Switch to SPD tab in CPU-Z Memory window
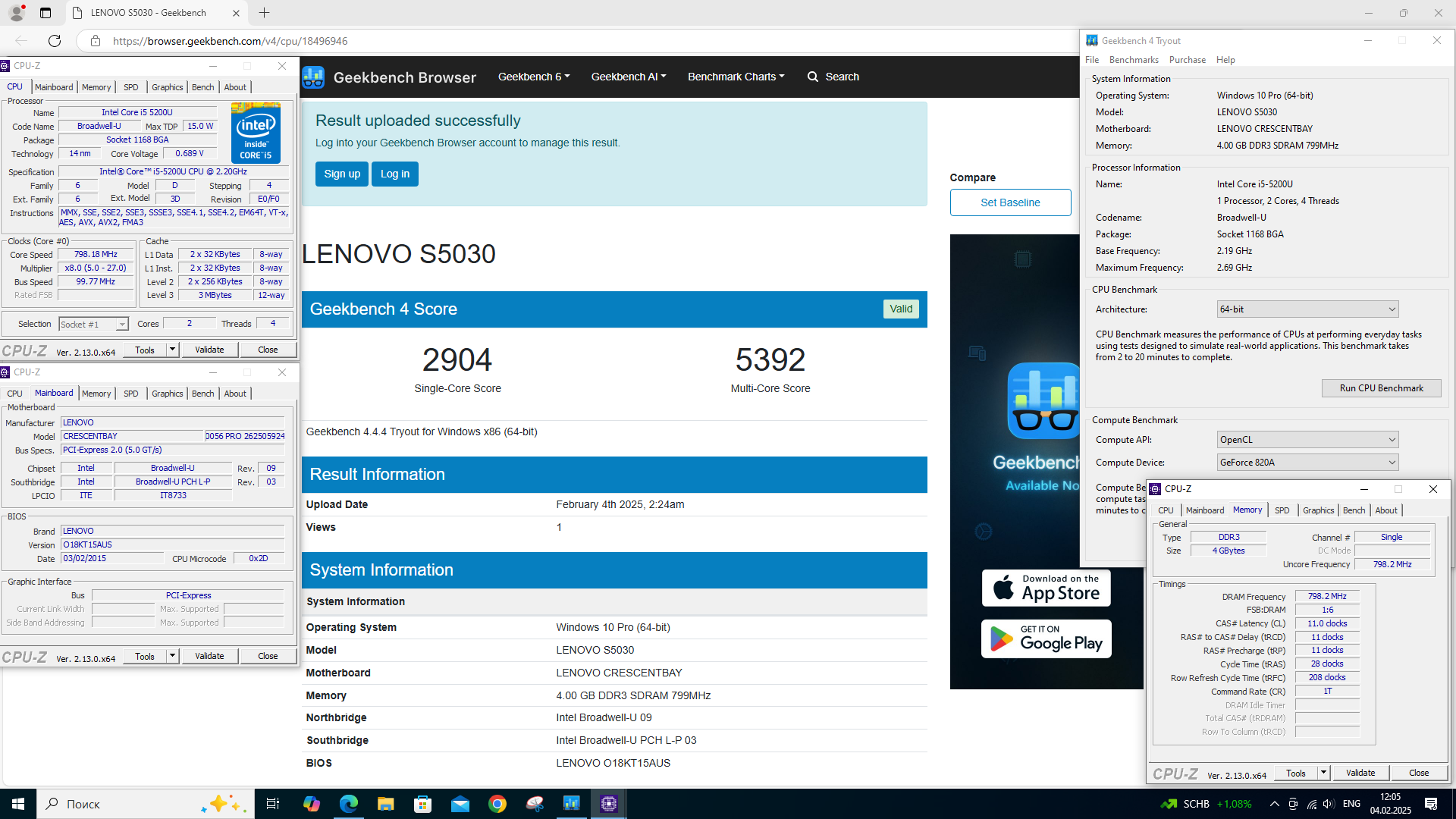The image size is (1456, 819). 1282,510
